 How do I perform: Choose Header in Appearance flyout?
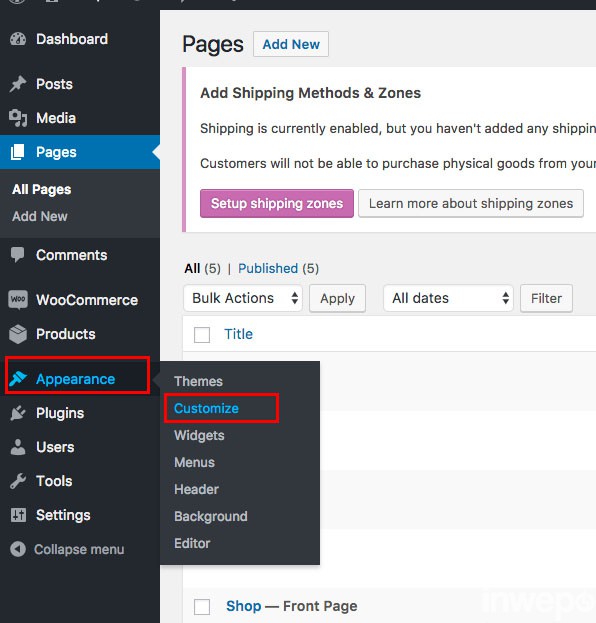(x=196, y=490)
